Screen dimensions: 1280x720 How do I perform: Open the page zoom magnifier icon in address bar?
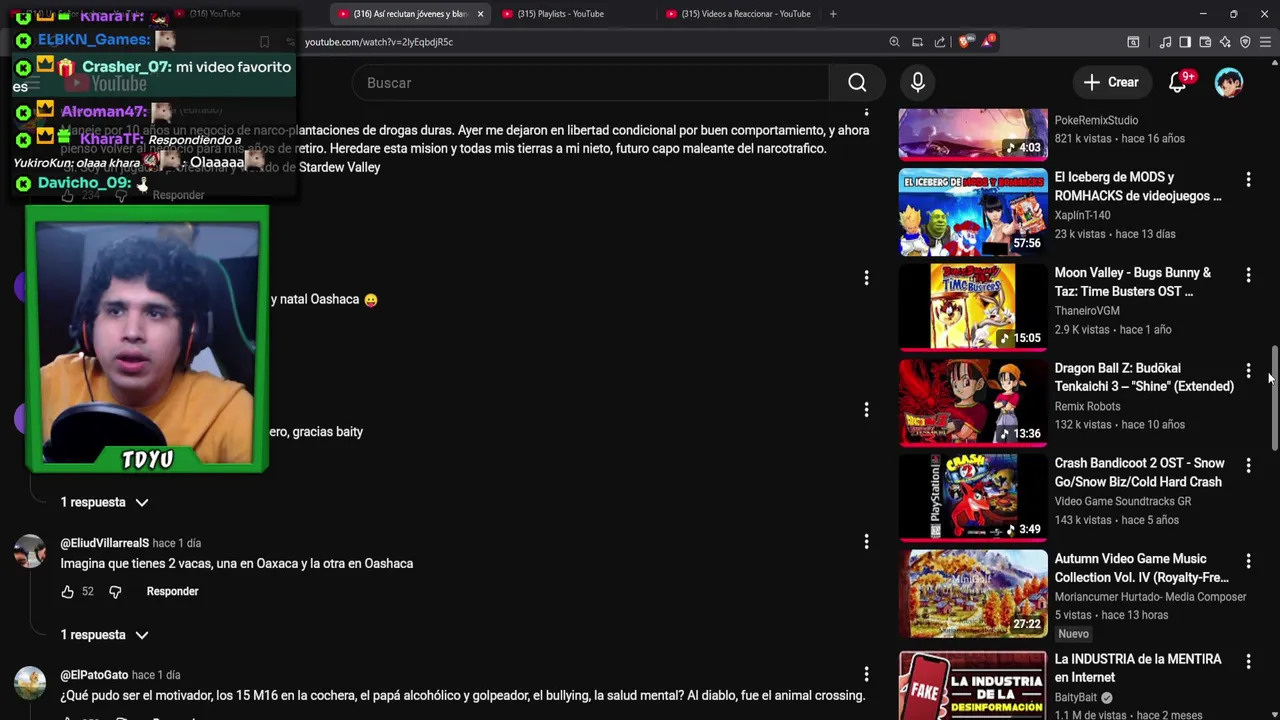pos(894,42)
